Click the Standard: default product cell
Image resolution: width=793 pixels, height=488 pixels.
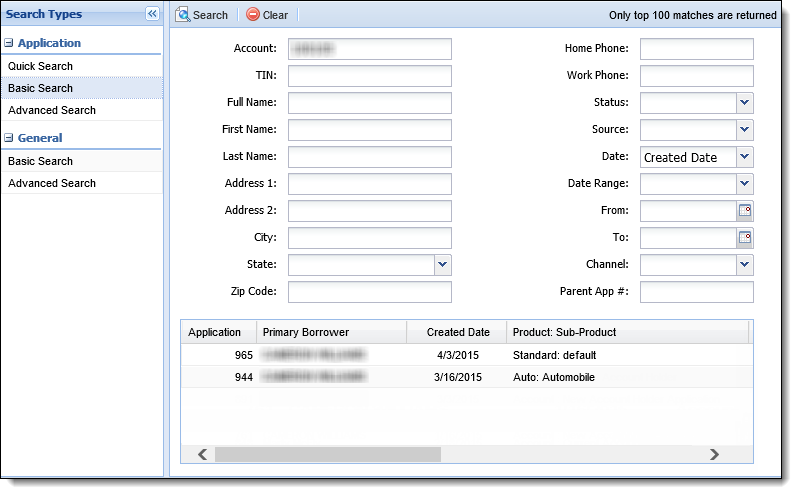554,355
